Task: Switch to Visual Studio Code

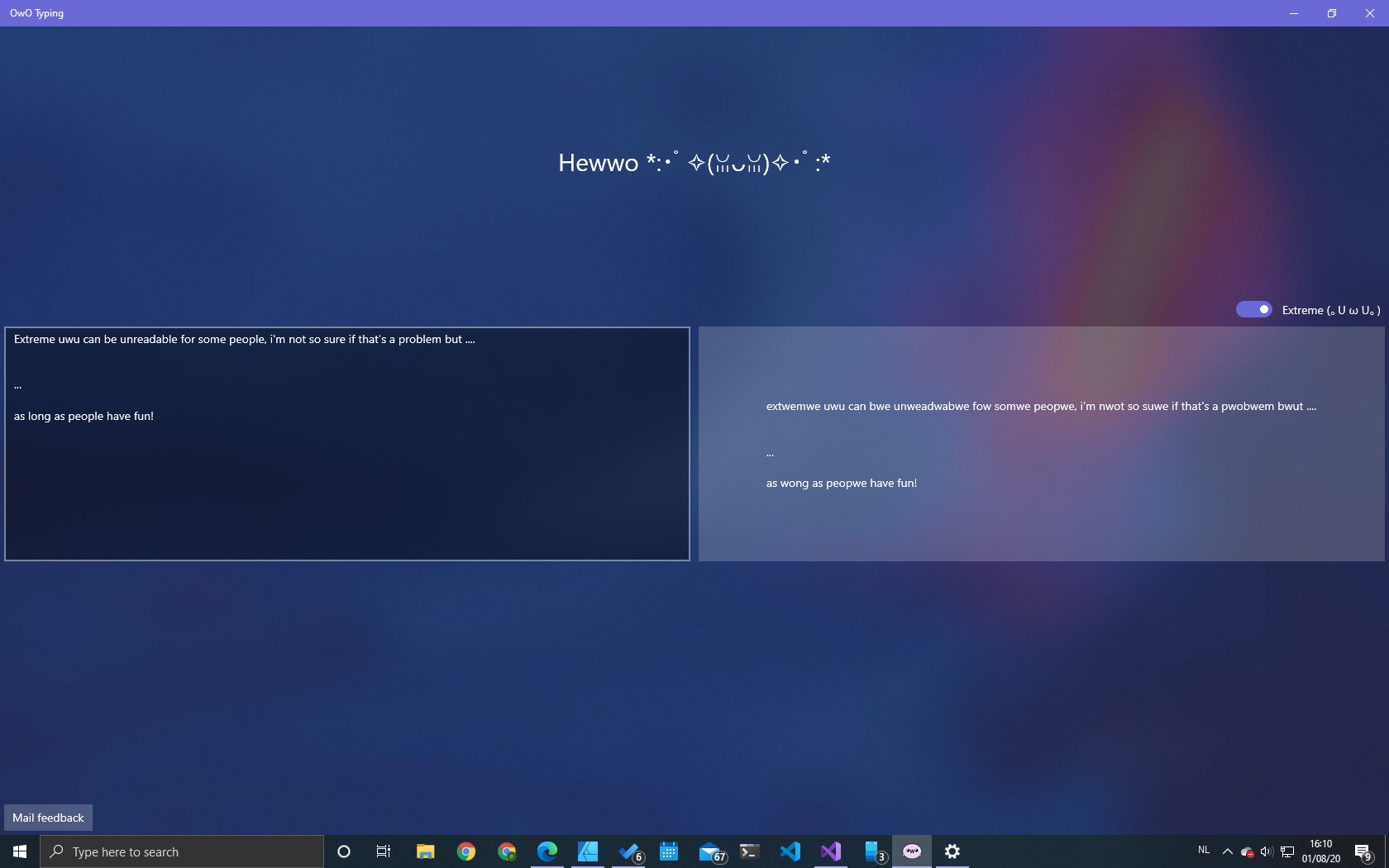Action: (790, 851)
